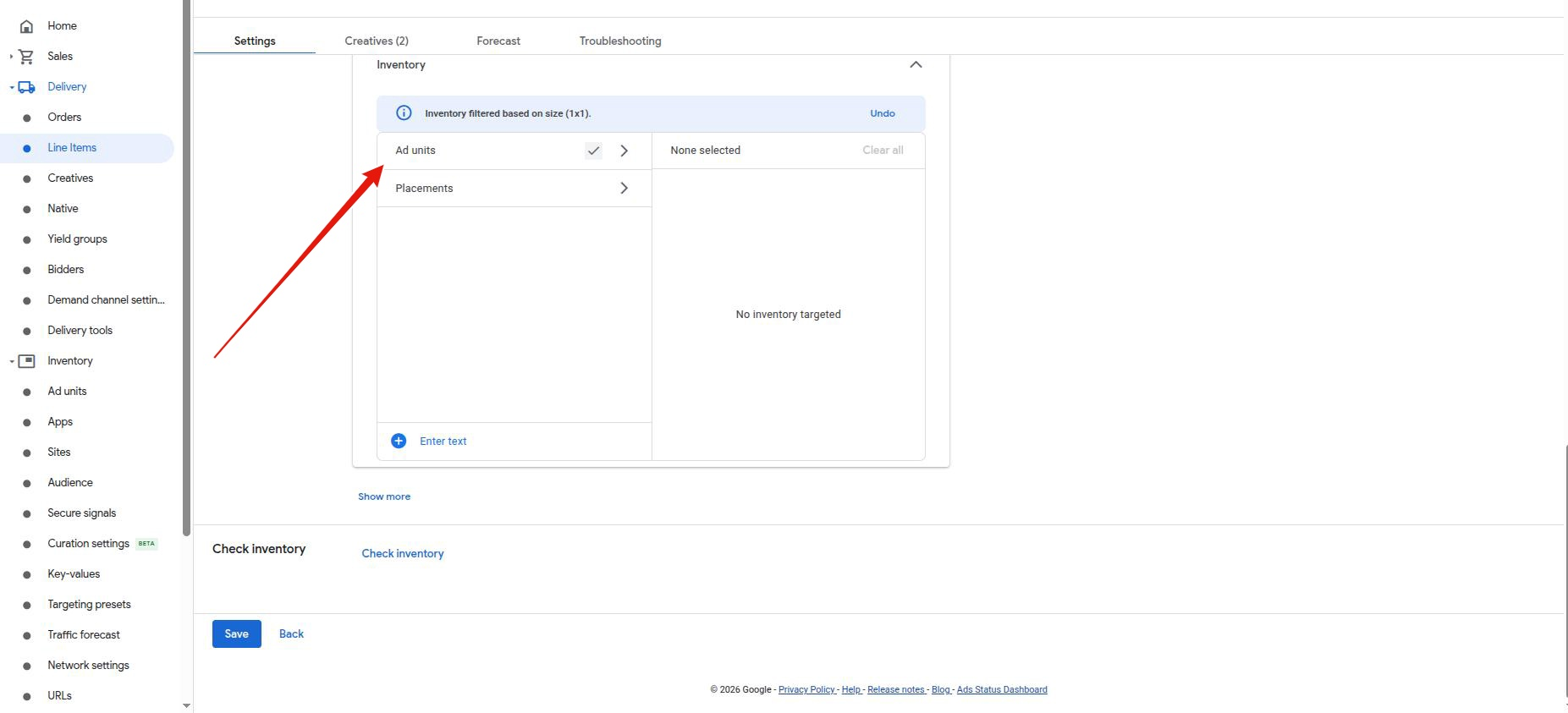Click Show more under targeting
1568x713 pixels.
point(384,496)
